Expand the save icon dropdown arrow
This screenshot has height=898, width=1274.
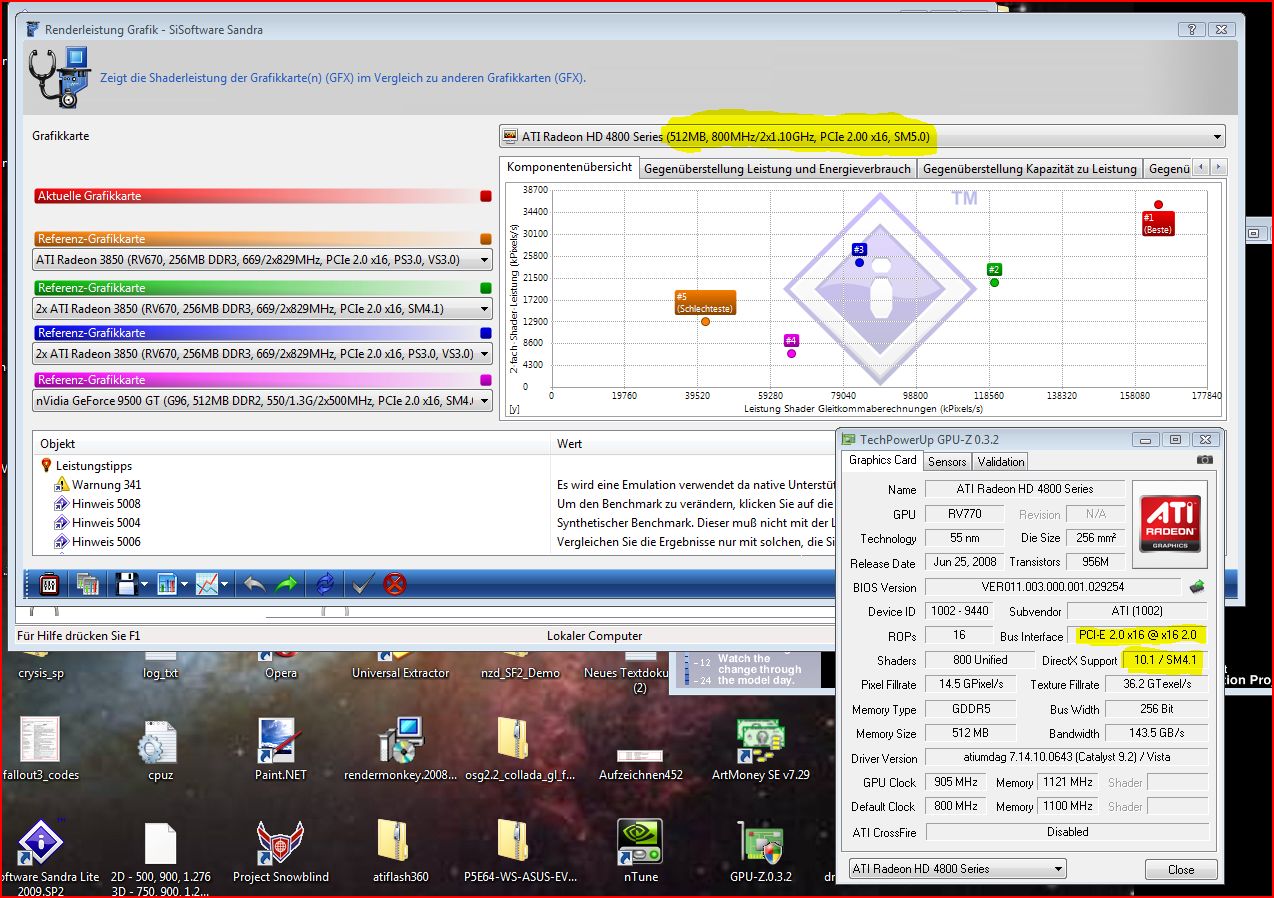(145, 585)
